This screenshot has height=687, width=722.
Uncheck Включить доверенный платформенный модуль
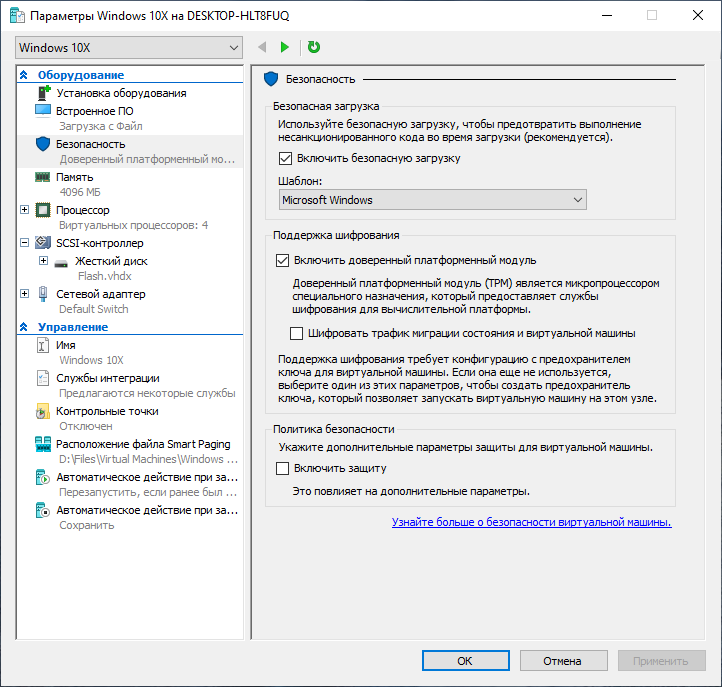pyautogui.click(x=282, y=261)
